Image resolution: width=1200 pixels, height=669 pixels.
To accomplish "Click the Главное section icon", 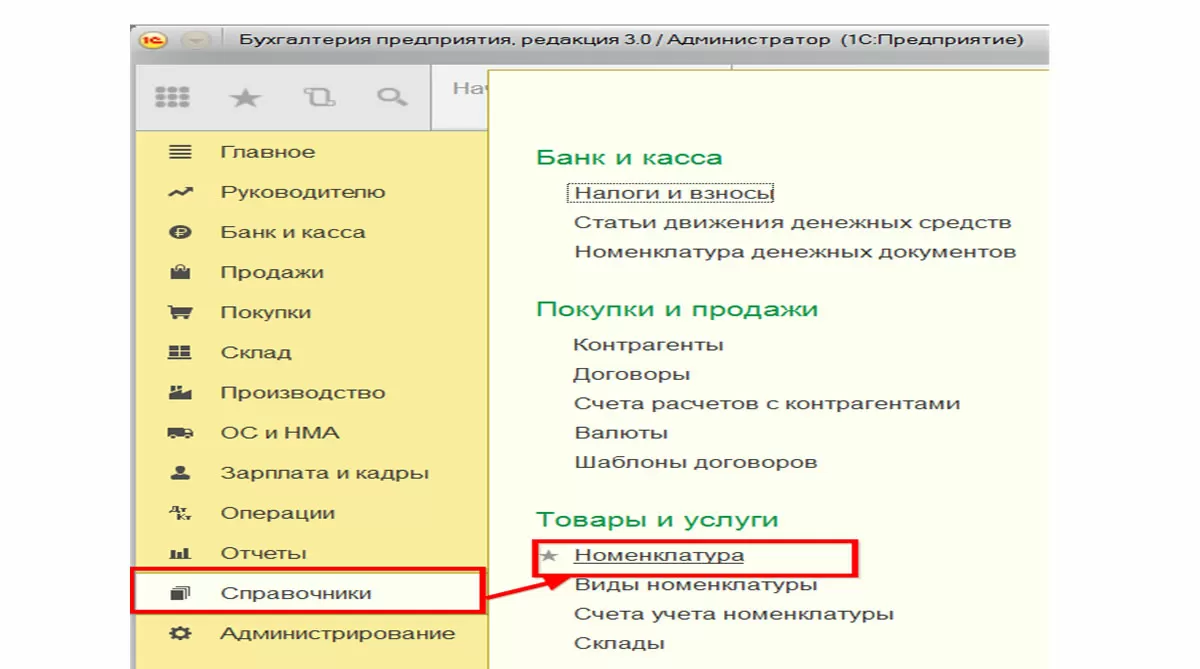I will point(180,152).
